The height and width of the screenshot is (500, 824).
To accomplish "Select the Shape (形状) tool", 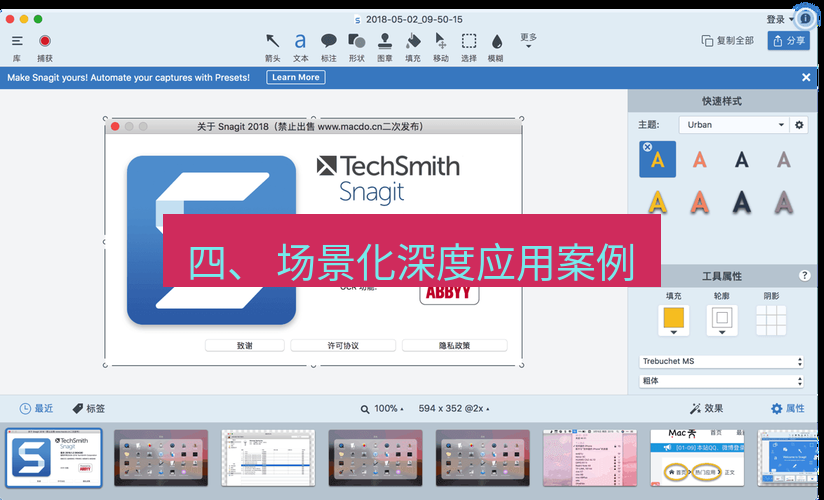I will point(356,48).
